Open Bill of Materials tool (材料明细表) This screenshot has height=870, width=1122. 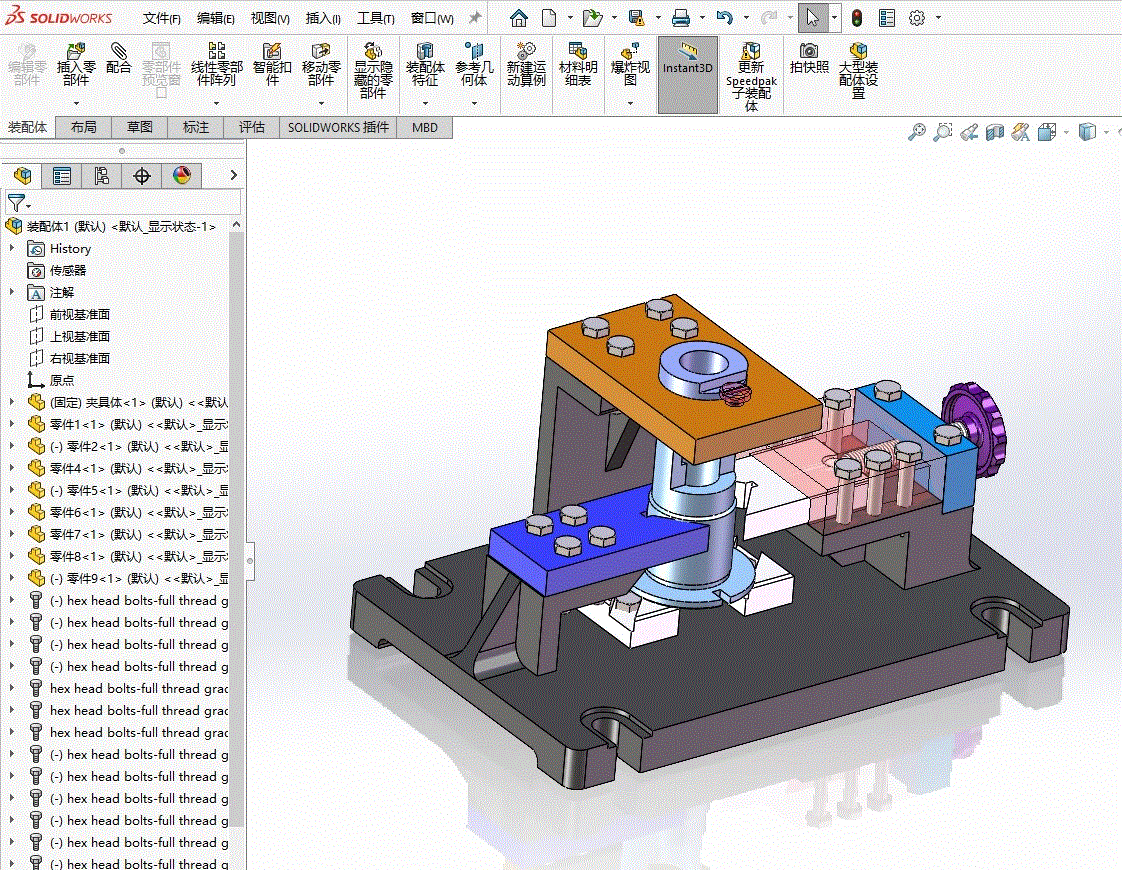(577, 64)
